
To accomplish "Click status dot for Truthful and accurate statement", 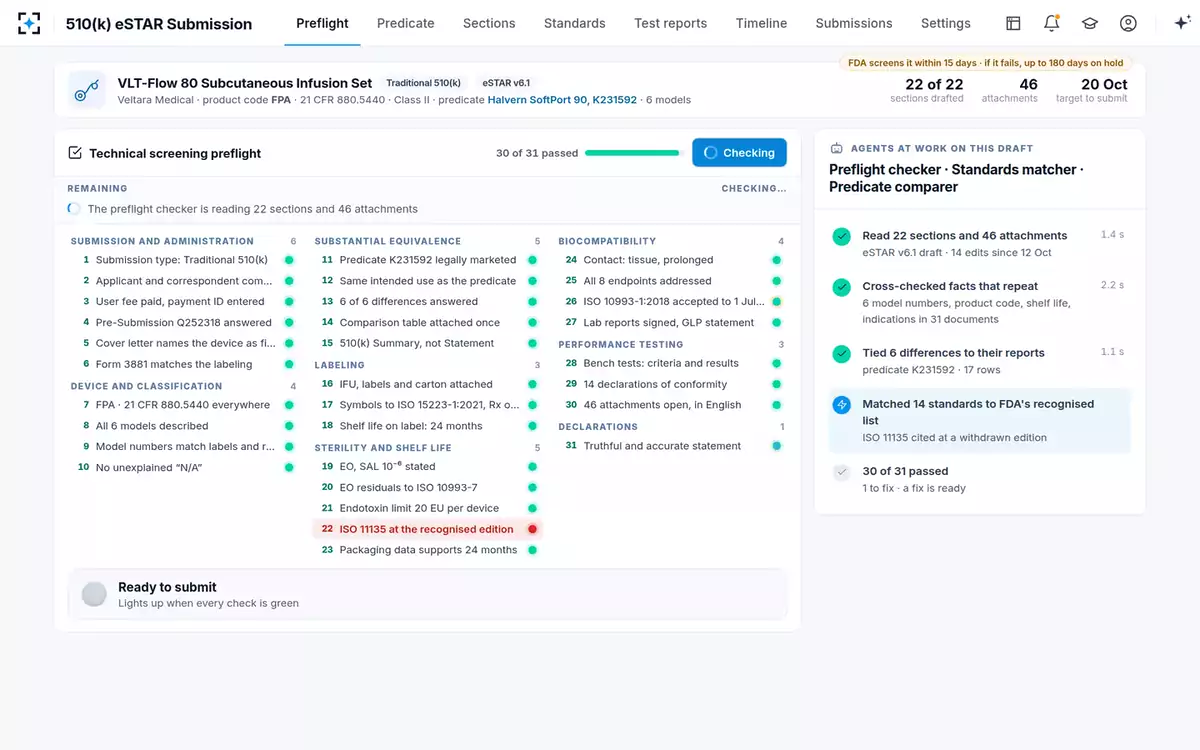I will pos(776,446).
